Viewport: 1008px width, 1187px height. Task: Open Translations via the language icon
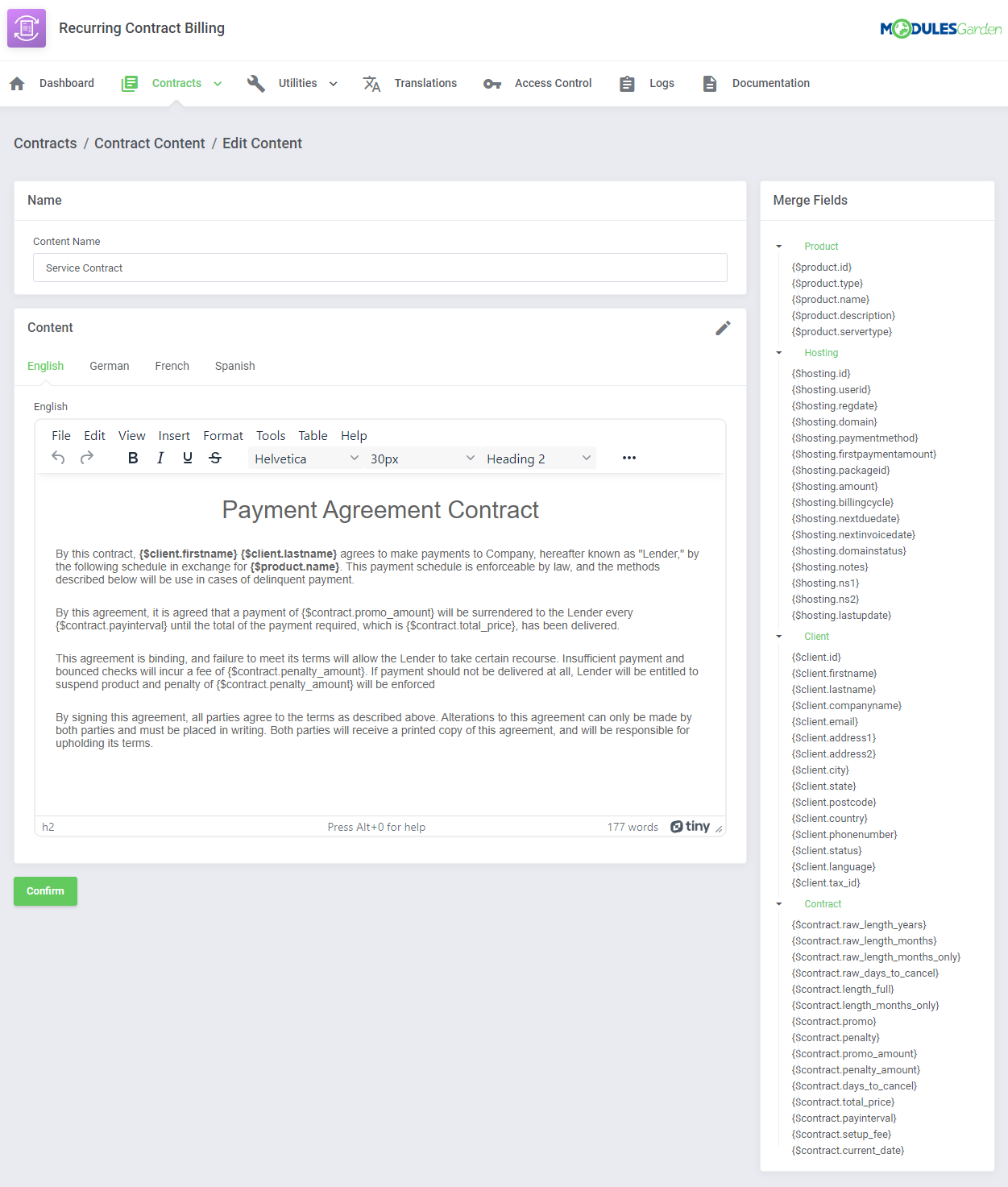point(371,83)
